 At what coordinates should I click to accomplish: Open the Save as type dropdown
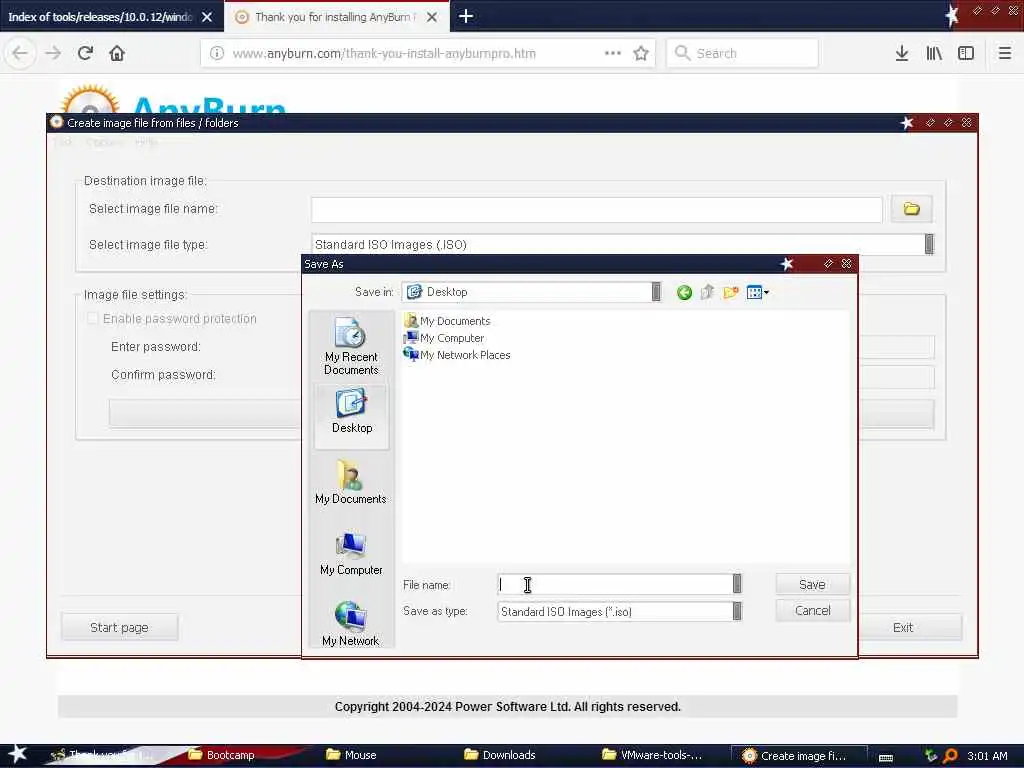point(737,611)
